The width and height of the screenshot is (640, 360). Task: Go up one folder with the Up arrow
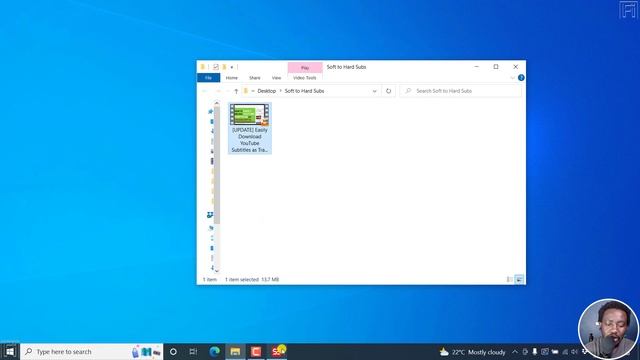point(236,91)
